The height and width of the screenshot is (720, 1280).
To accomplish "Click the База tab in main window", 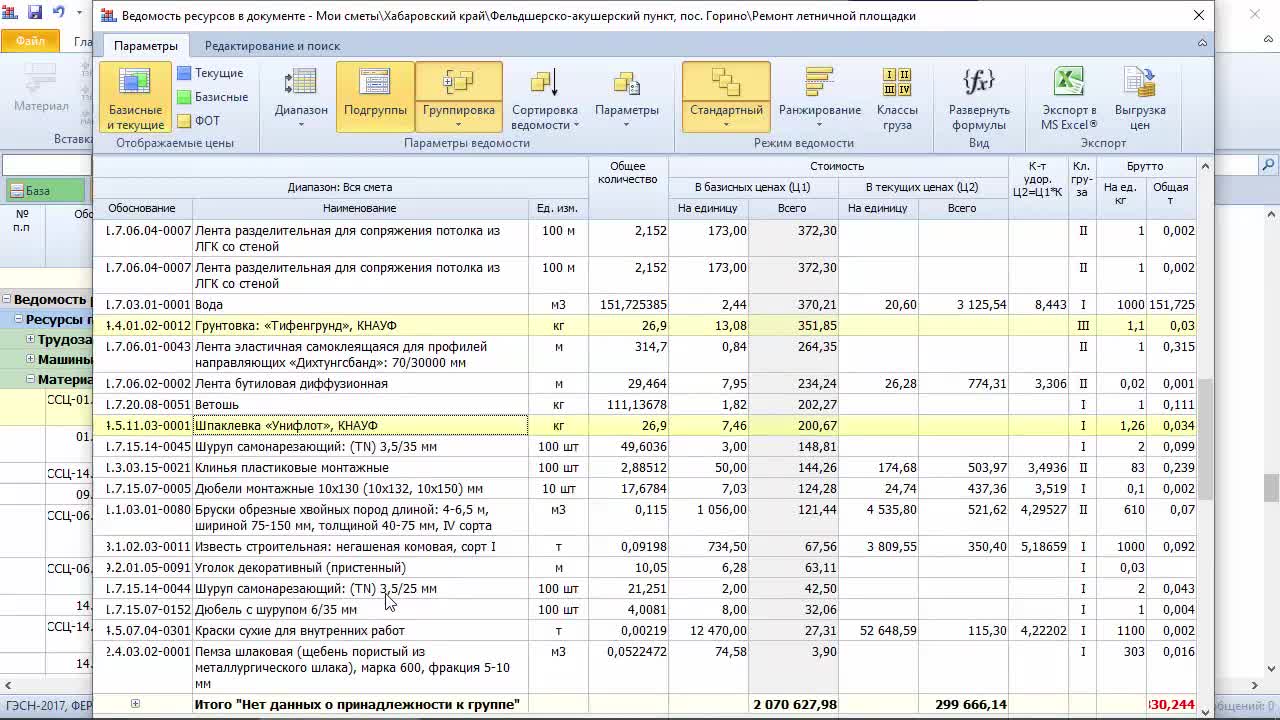I will click(x=43, y=190).
